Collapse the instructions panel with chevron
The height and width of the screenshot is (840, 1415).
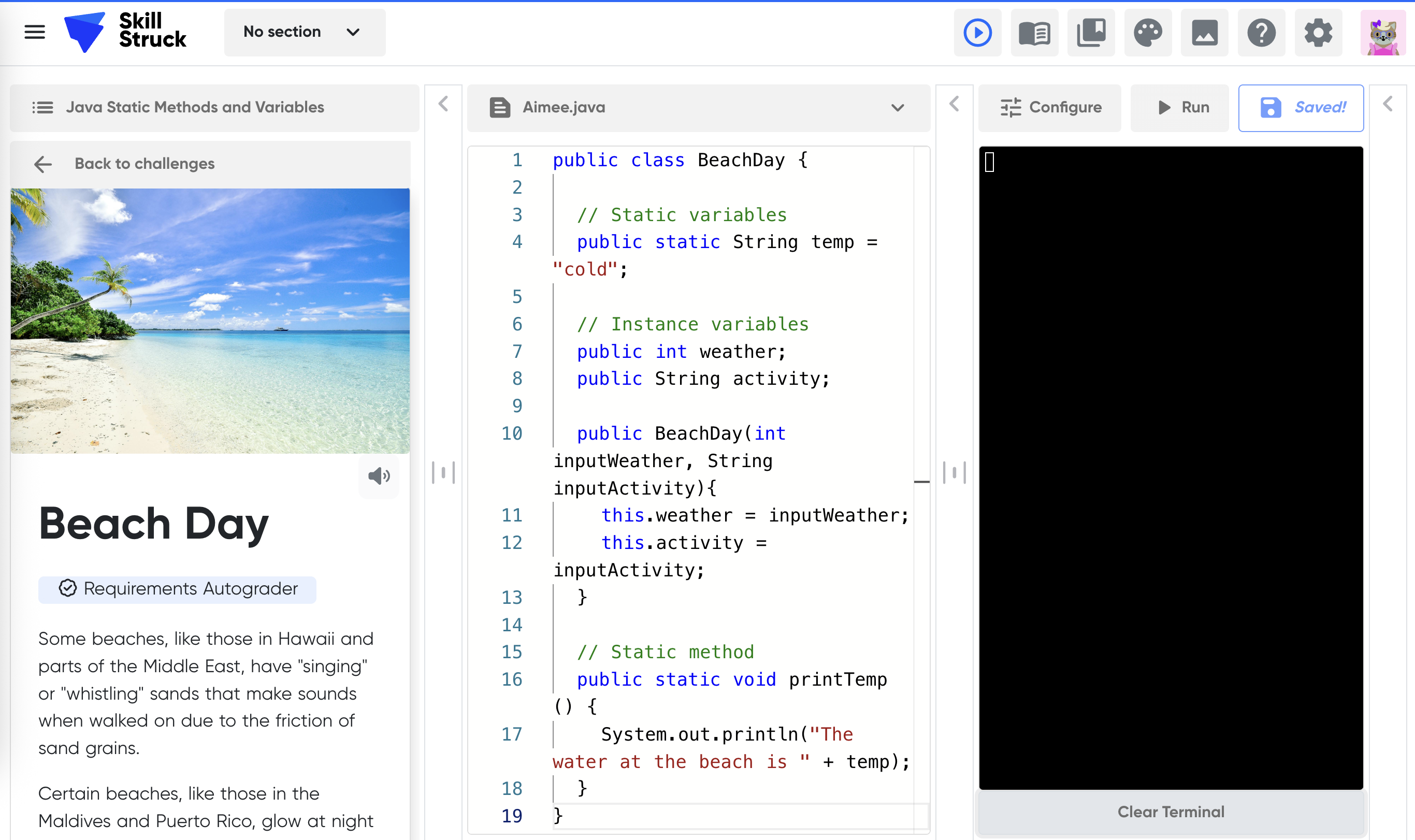(x=443, y=104)
